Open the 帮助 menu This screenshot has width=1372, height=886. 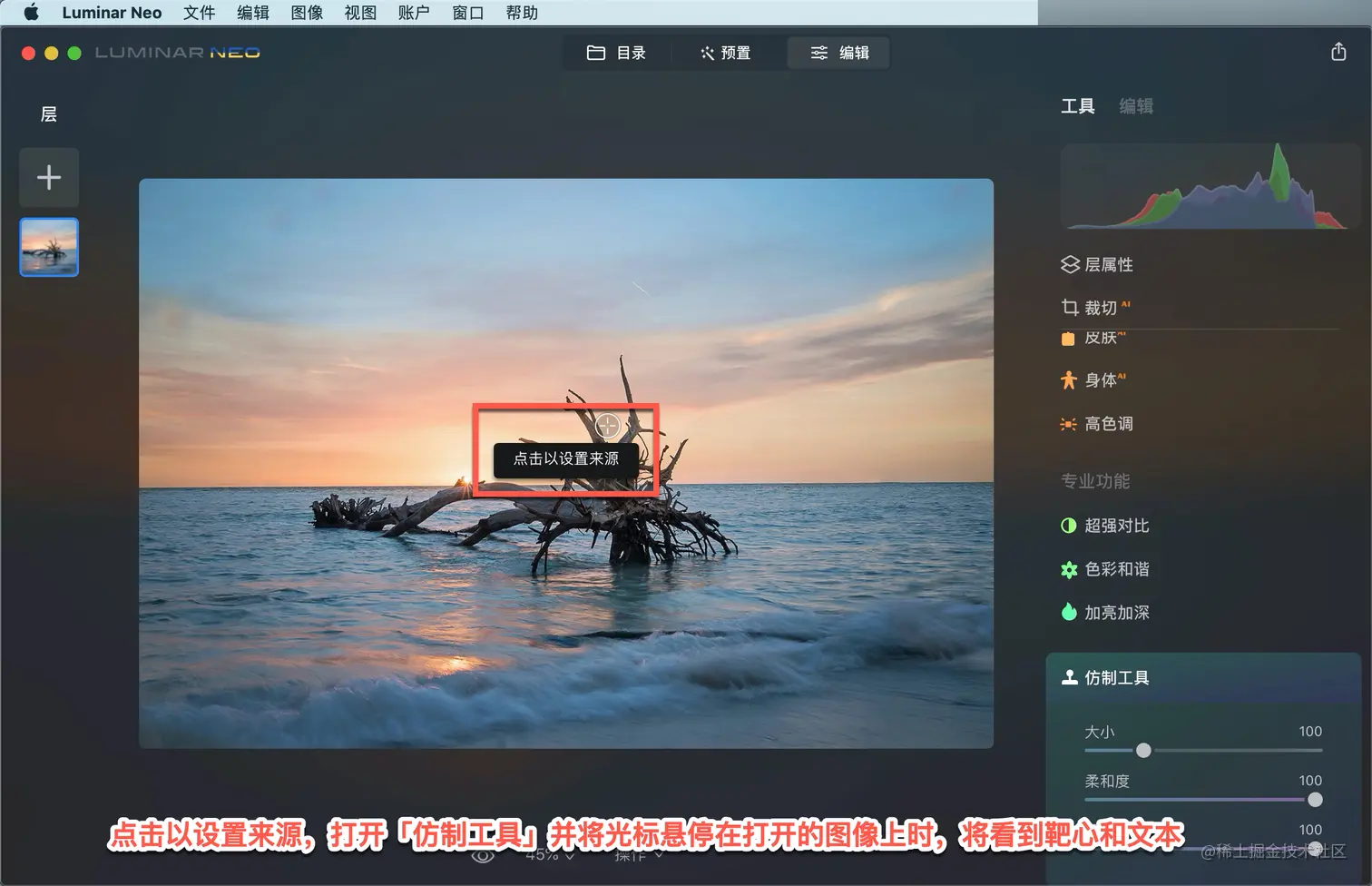pos(522,13)
